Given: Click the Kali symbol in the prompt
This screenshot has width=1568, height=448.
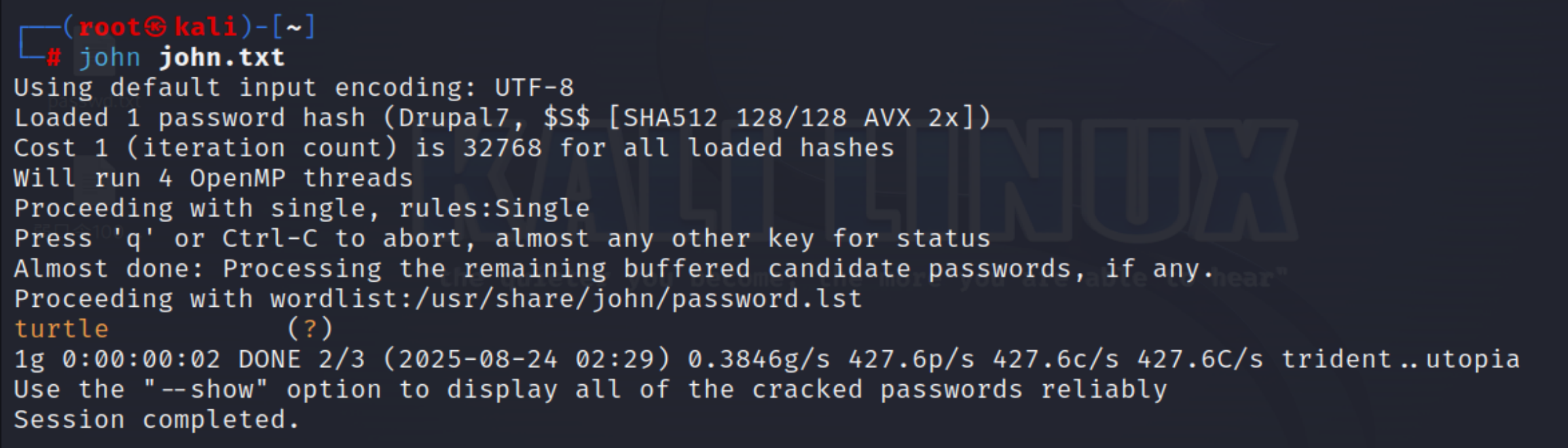Looking at the screenshot, I should 158,27.
